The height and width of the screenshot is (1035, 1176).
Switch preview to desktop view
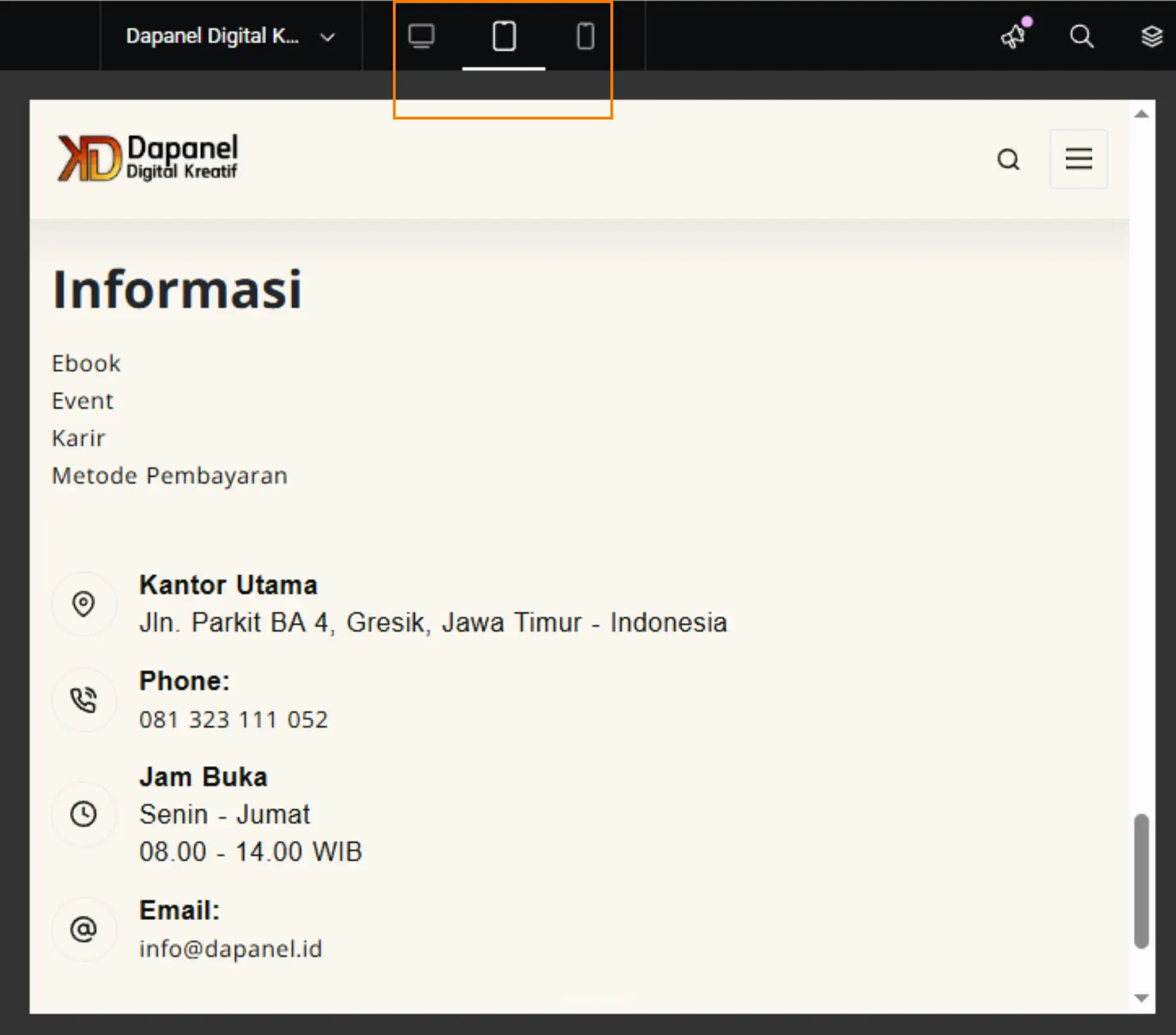[x=422, y=36]
